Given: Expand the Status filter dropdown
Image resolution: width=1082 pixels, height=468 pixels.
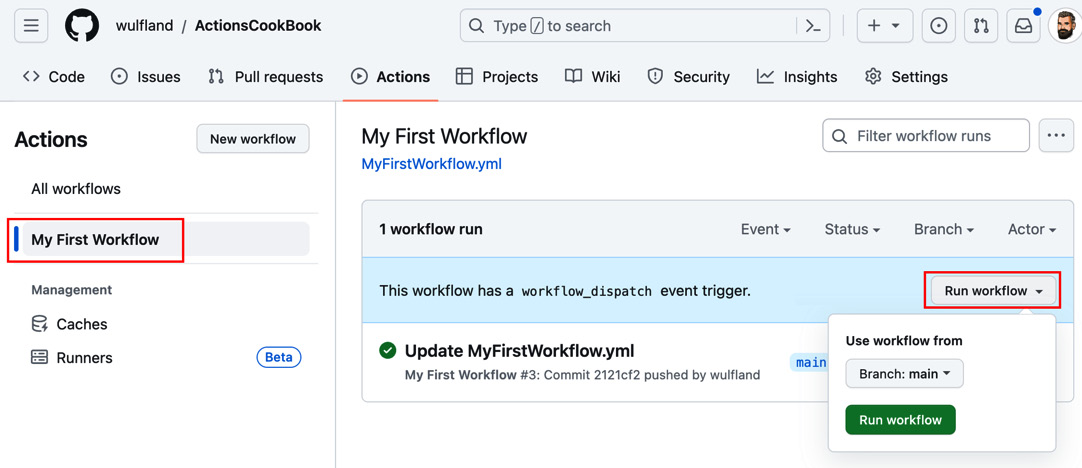Looking at the screenshot, I should (852, 229).
